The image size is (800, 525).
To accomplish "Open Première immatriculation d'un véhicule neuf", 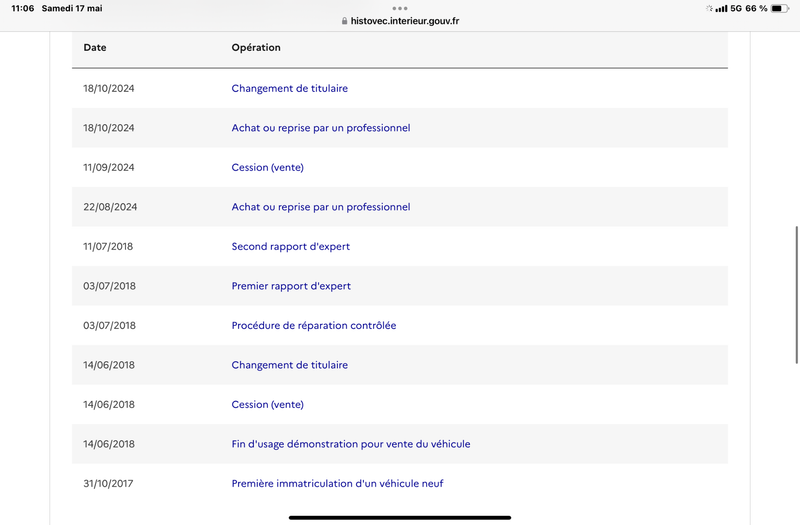I will (x=337, y=484).
